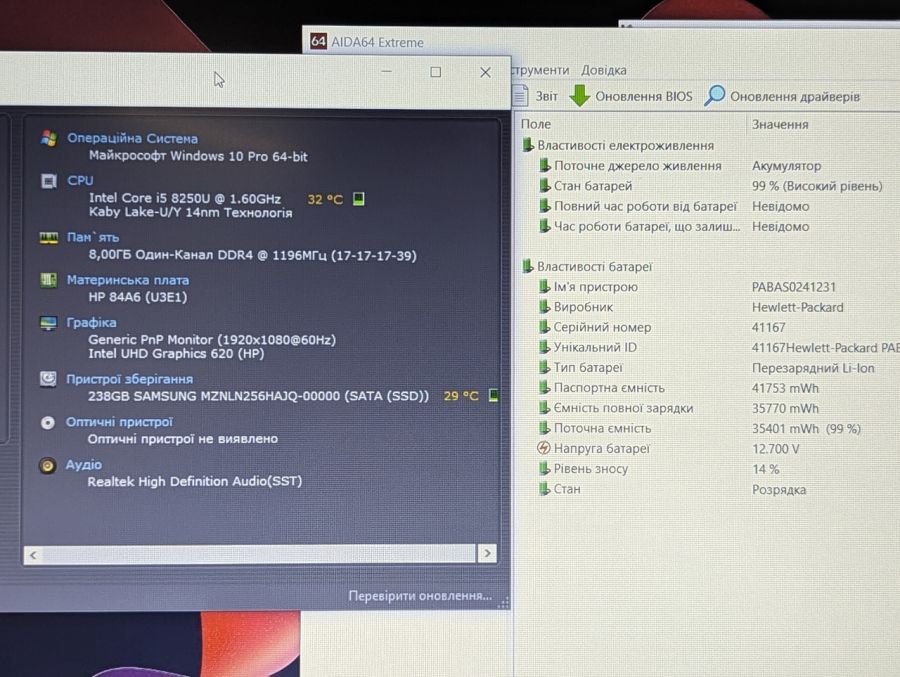Viewport: 900px width, 677px height.
Task: Click the icon beside the Стан row
Action: pyautogui.click(x=544, y=489)
